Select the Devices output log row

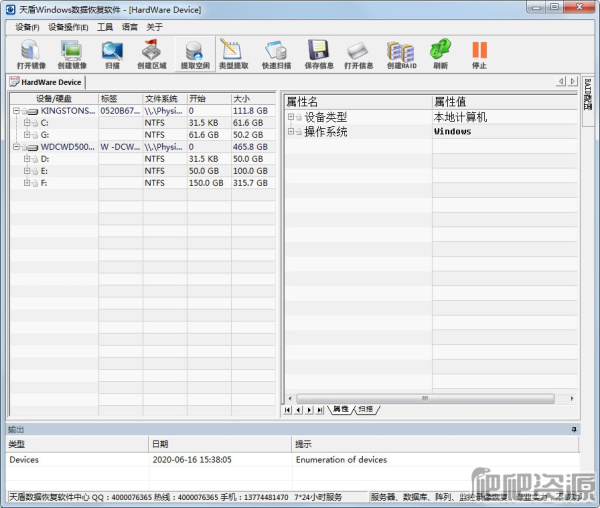[293, 459]
